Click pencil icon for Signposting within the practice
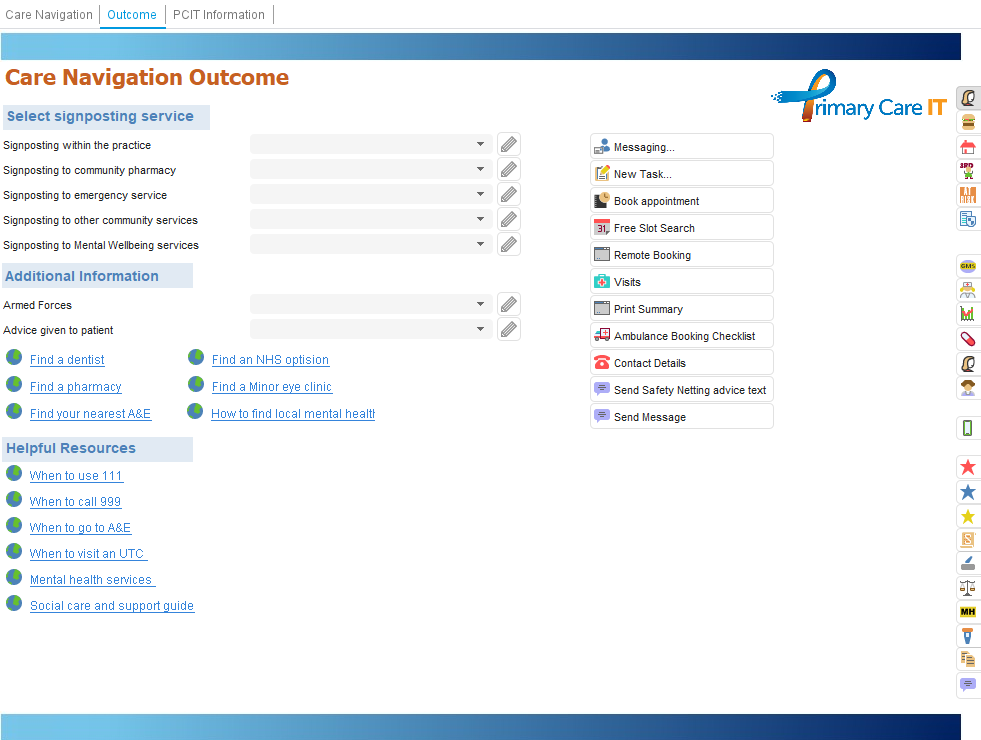This screenshot has height=740, width=981. pos(509,145)
